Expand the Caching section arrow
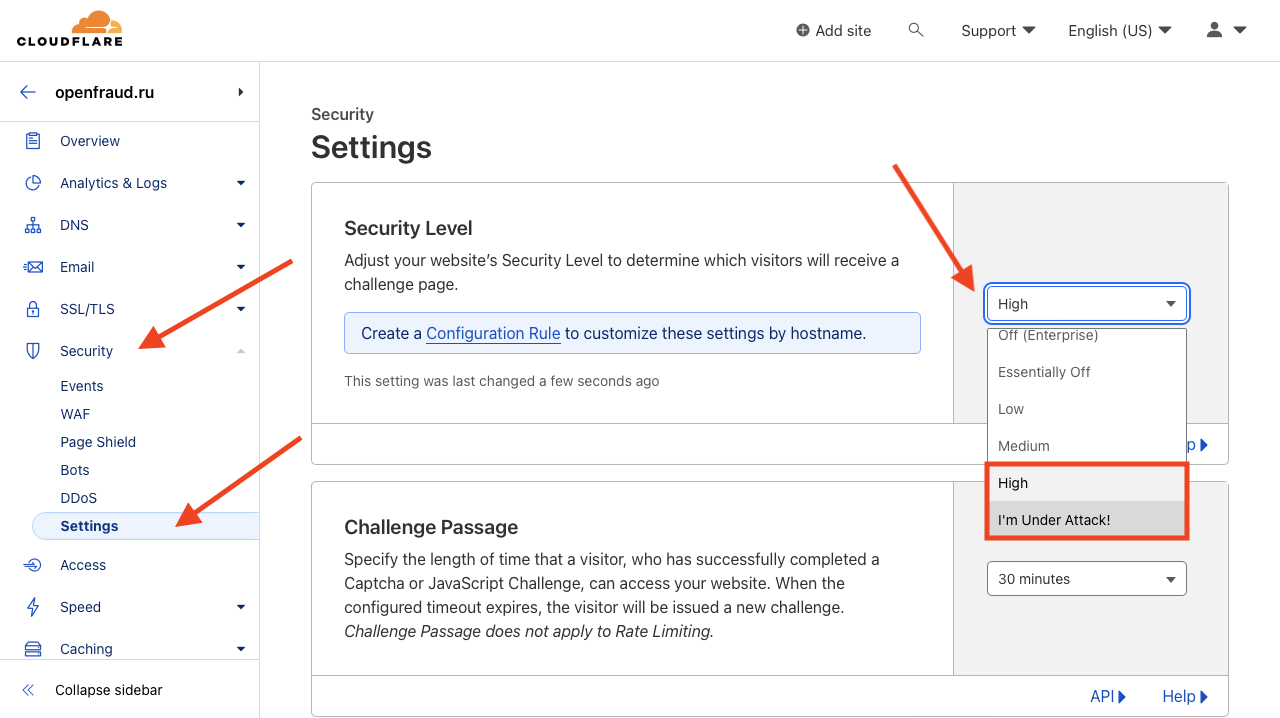 click(241, 649)
